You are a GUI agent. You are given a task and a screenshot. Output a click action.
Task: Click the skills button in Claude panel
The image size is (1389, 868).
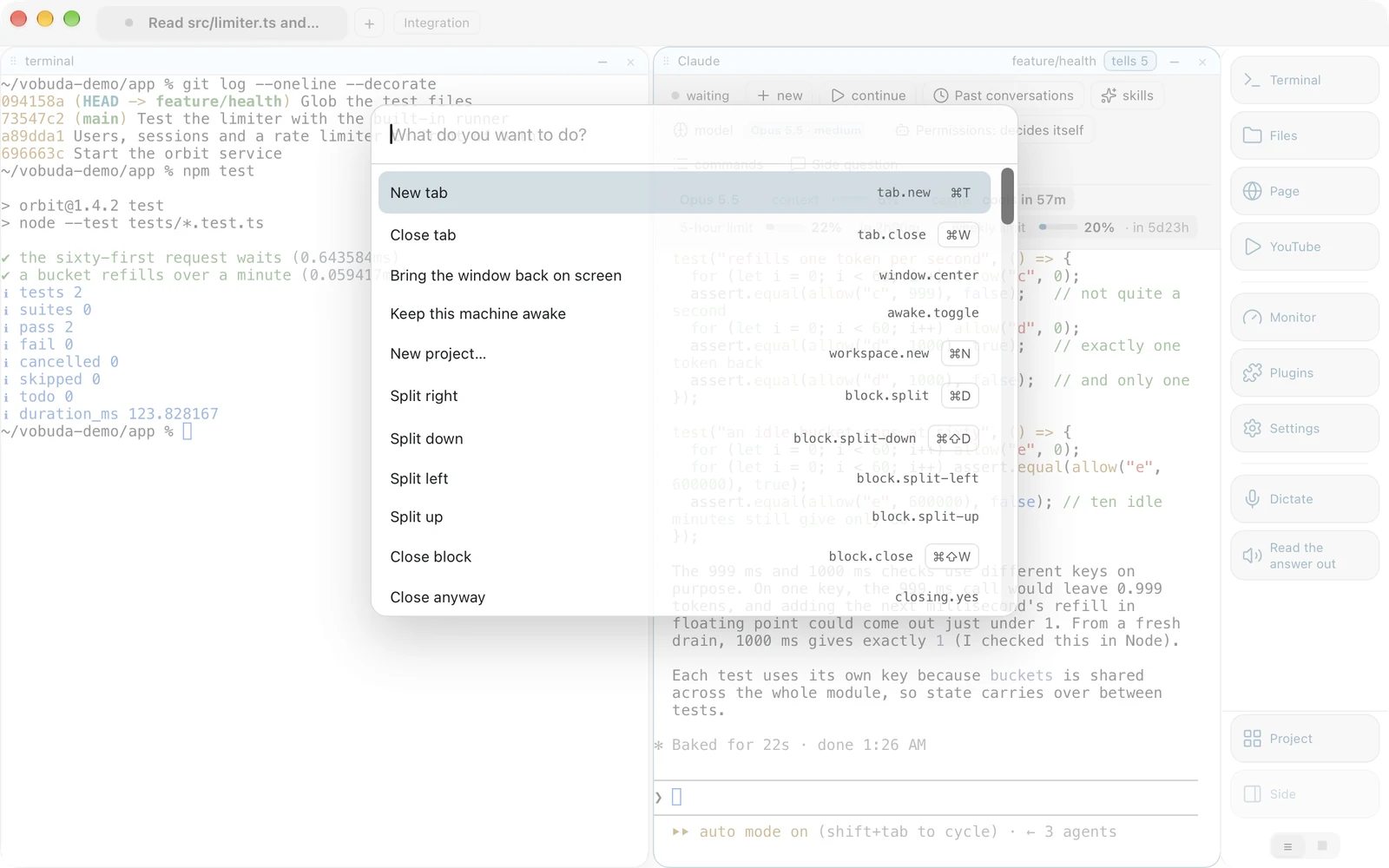1127,95
